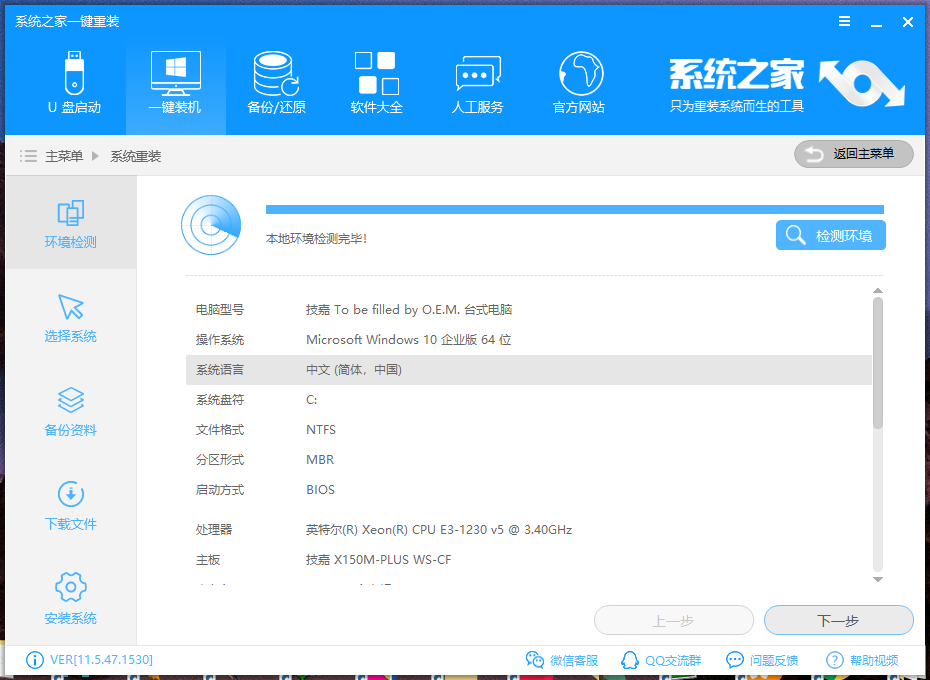Select the 操作系统 Windows 10 企业版 row
Viewport: 930px width, 680px height.
[x=528, y=339]
